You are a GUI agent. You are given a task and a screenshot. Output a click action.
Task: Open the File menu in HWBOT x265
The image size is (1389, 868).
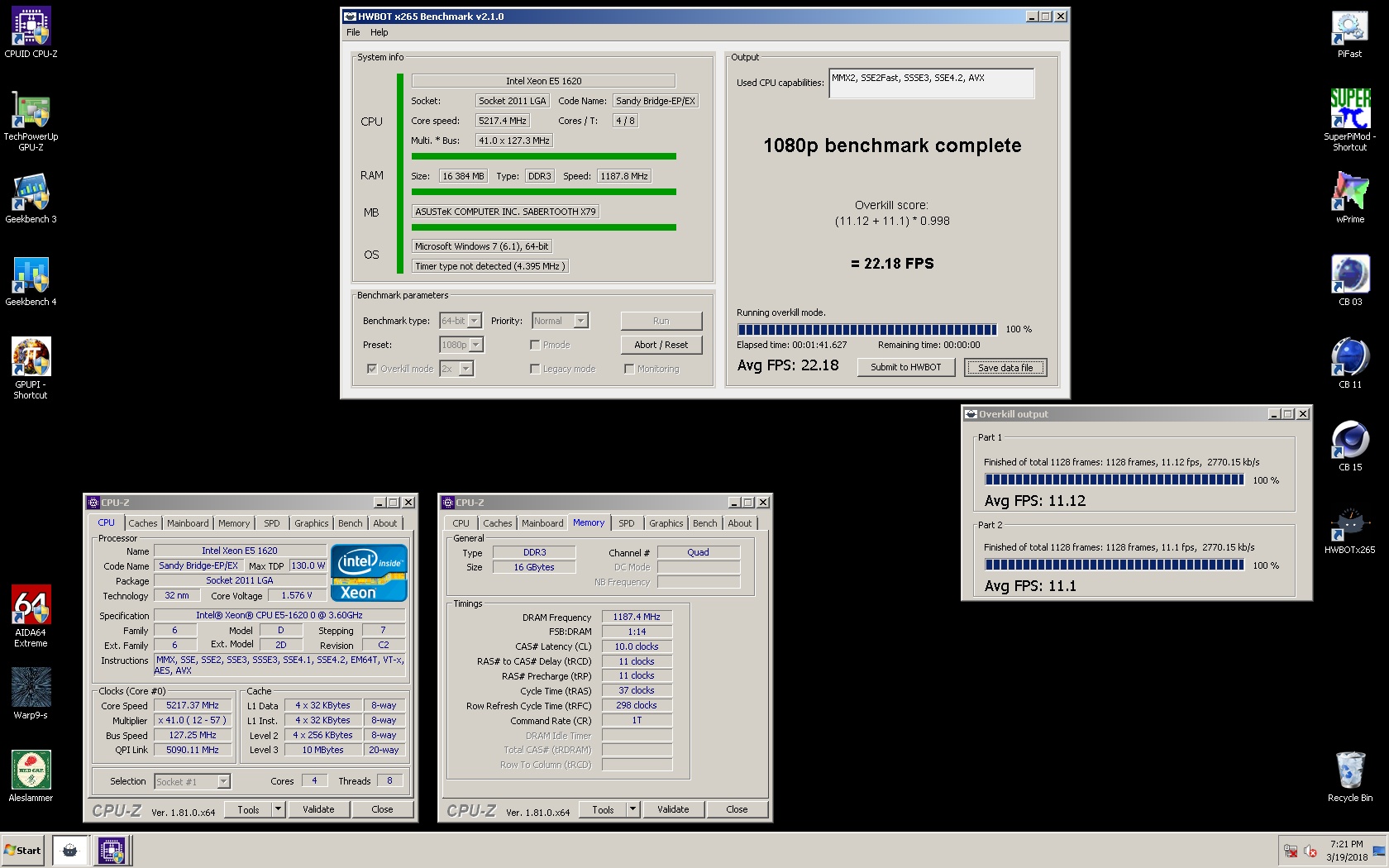[353, 32]
